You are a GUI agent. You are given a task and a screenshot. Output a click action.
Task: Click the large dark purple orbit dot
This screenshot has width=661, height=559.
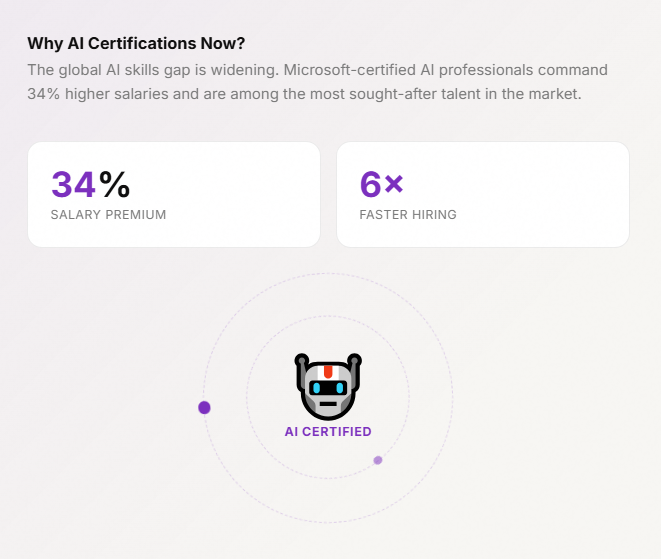tap(204, 407)
